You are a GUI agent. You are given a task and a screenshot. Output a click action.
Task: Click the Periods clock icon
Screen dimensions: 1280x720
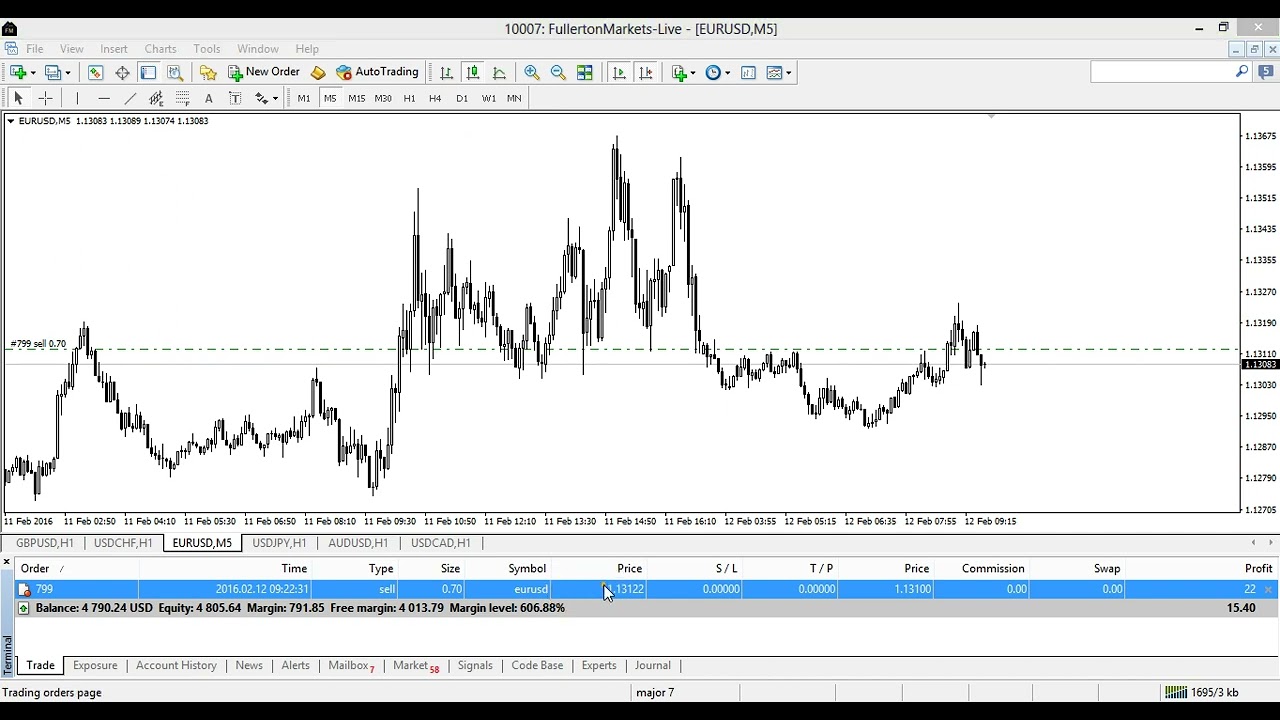pos(713,72)
